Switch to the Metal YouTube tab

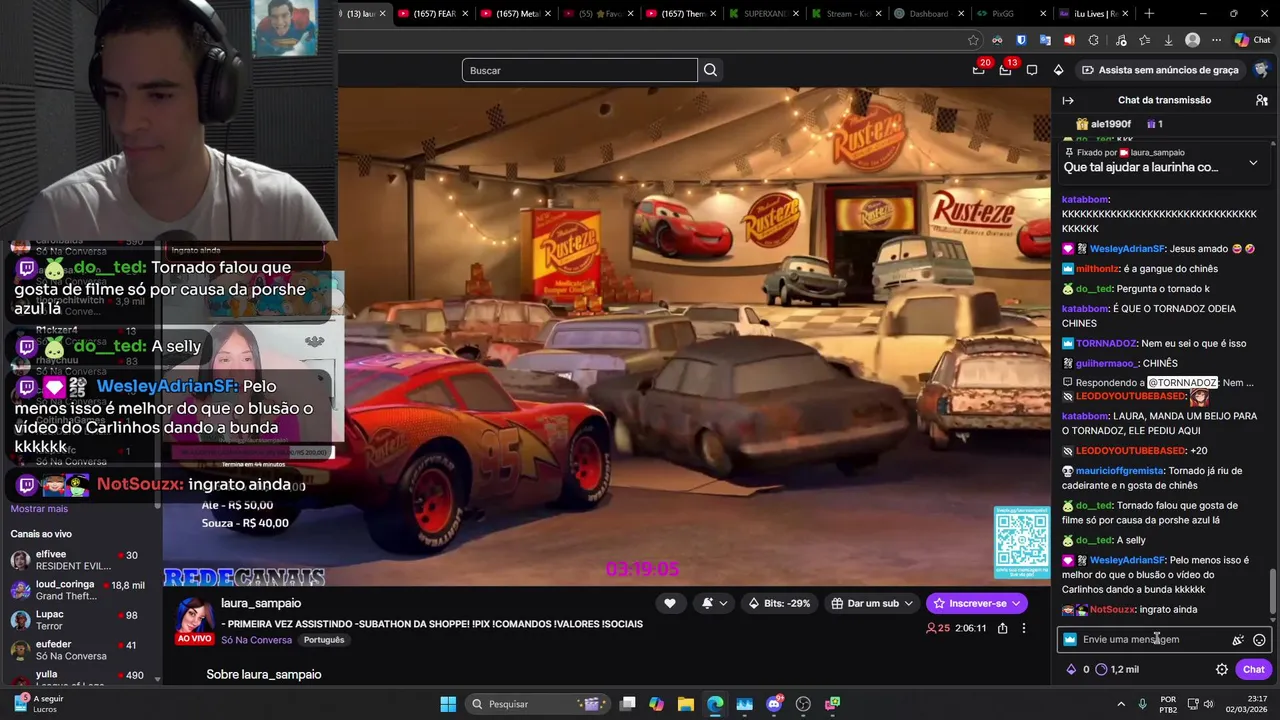(x=516, y=13)
